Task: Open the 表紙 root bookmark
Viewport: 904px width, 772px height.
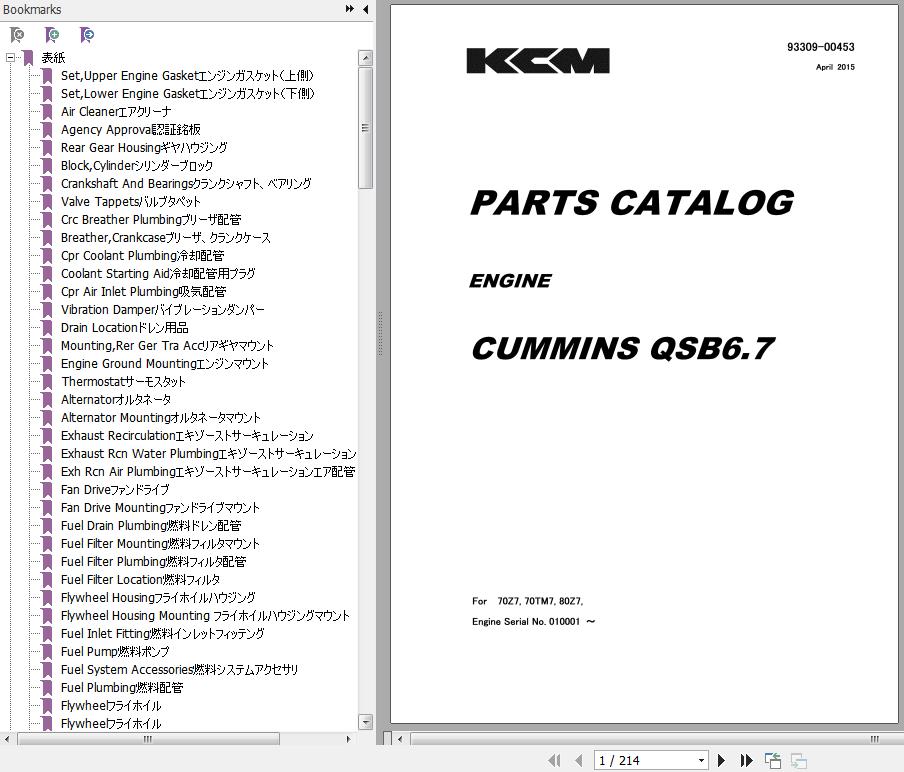Action: (53, 58)
